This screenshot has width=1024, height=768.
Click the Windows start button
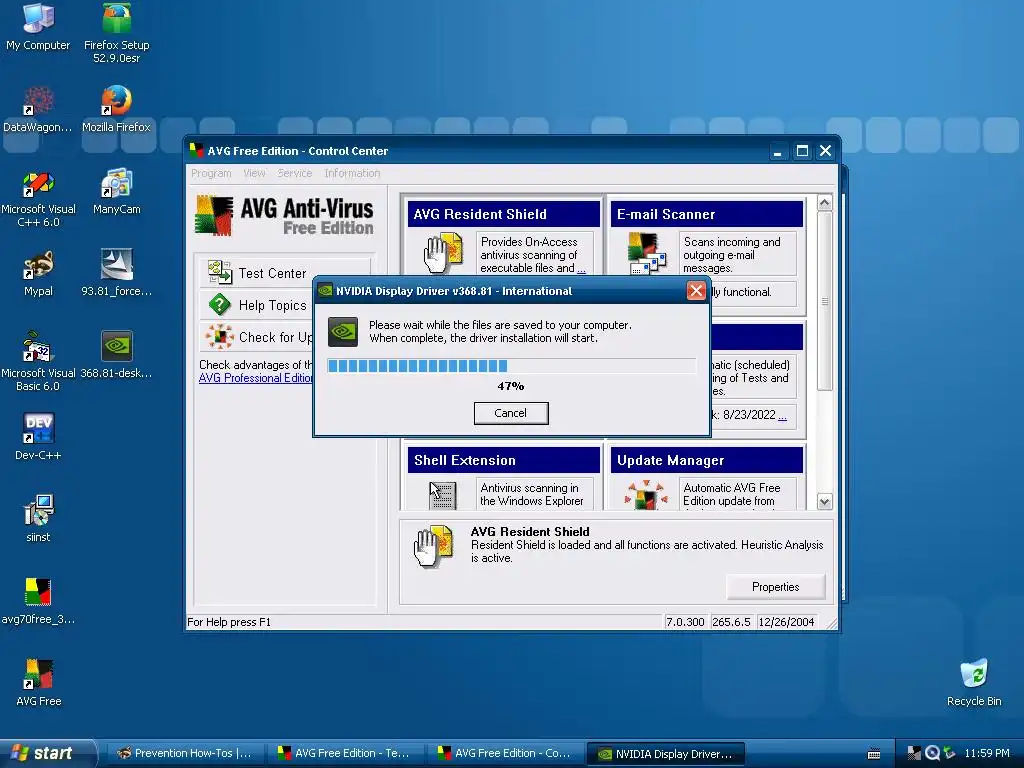[x=46, y=753]
